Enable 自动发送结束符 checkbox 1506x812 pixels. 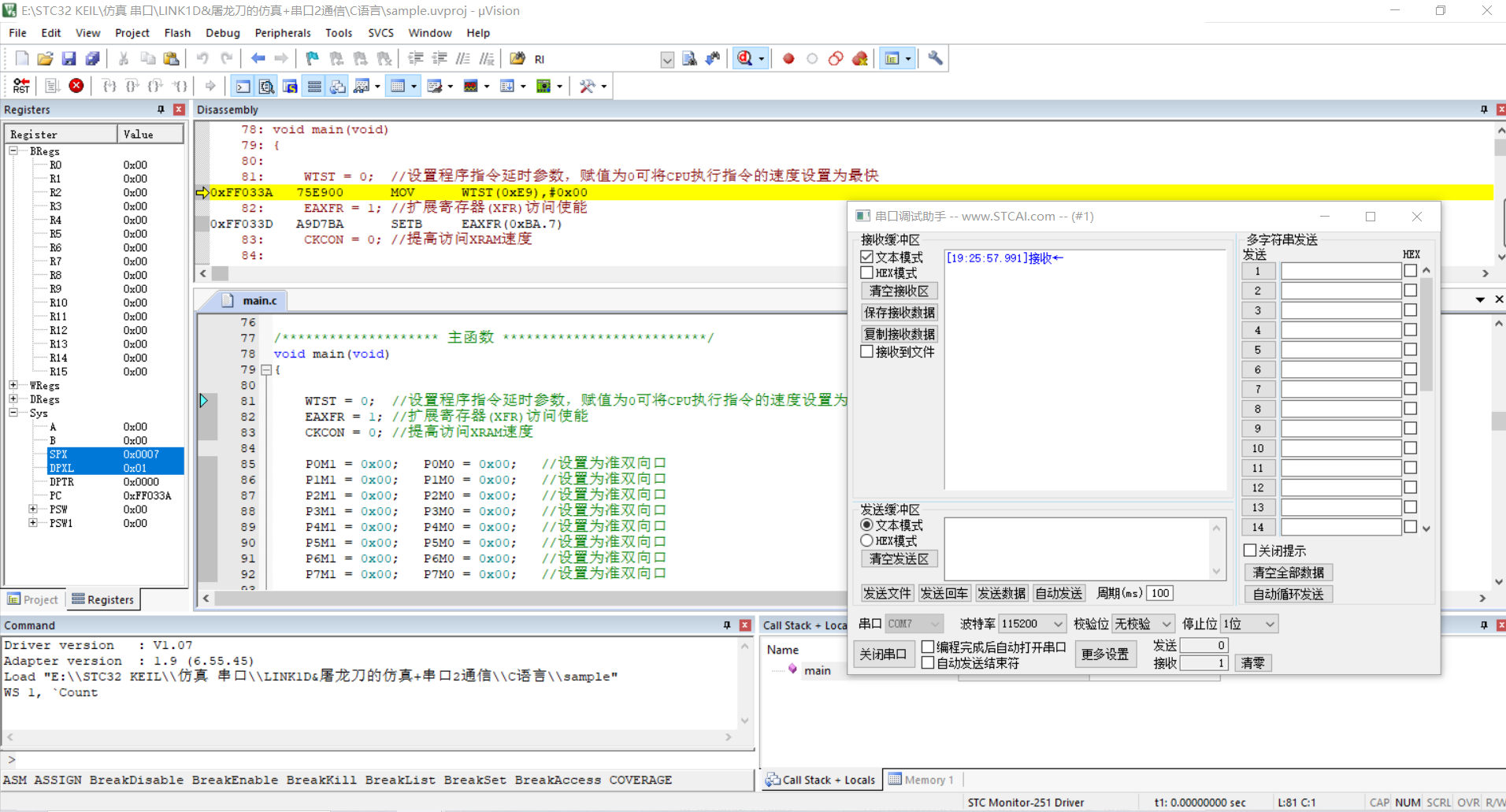pyautogui.click(x=929, y=662)
